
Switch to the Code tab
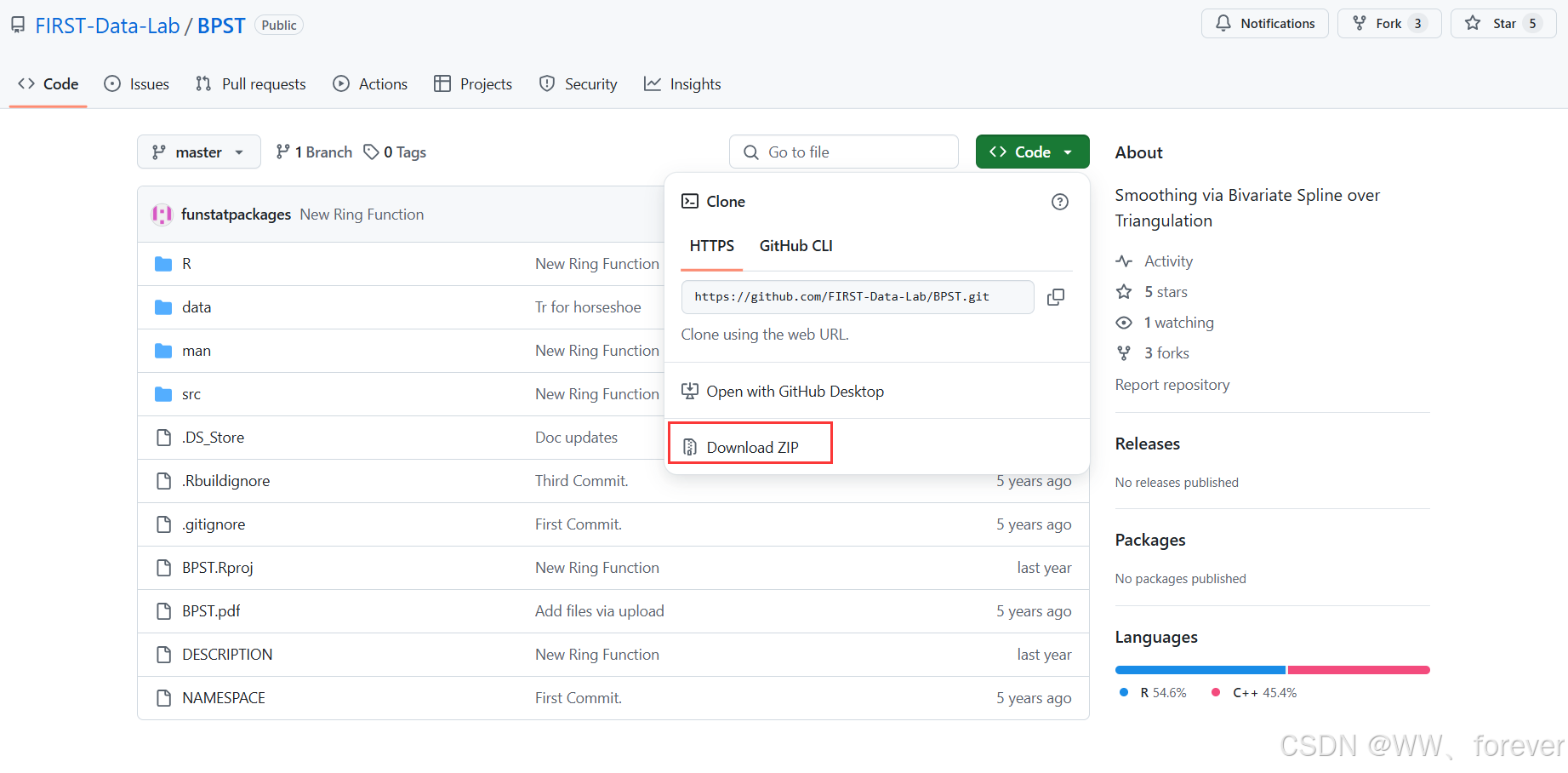coord(48,83)
